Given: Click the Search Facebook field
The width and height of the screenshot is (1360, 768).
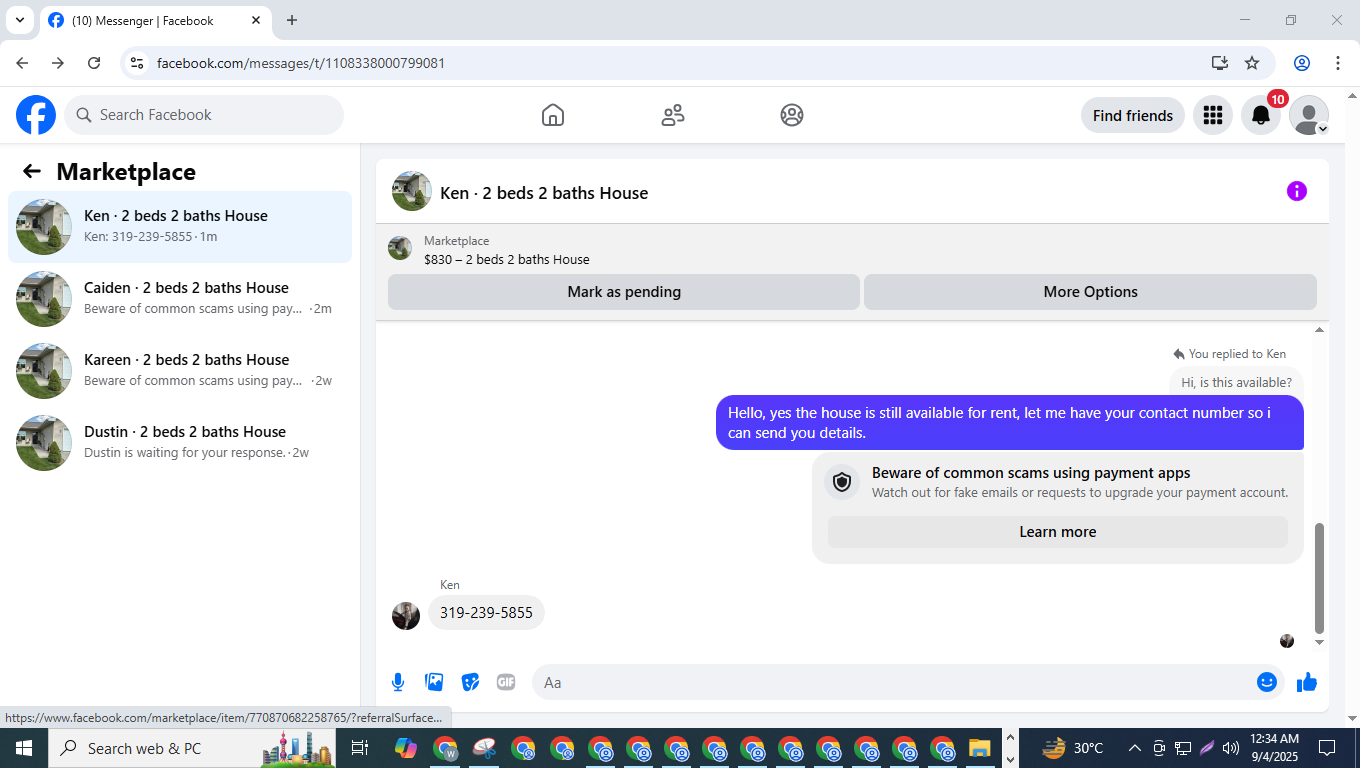Looking at the screenshot, I should click(204, 115).
